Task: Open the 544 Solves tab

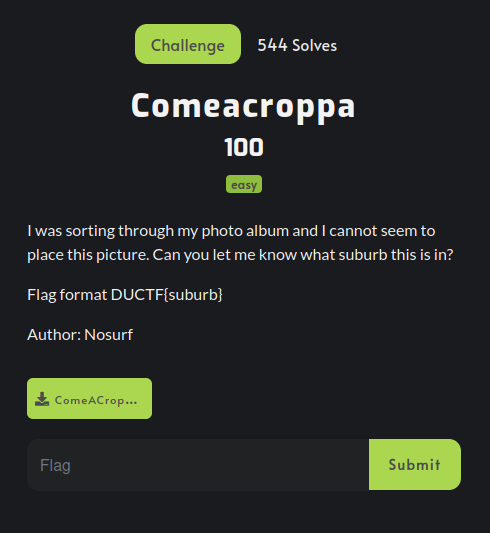Action: point(297,45)
